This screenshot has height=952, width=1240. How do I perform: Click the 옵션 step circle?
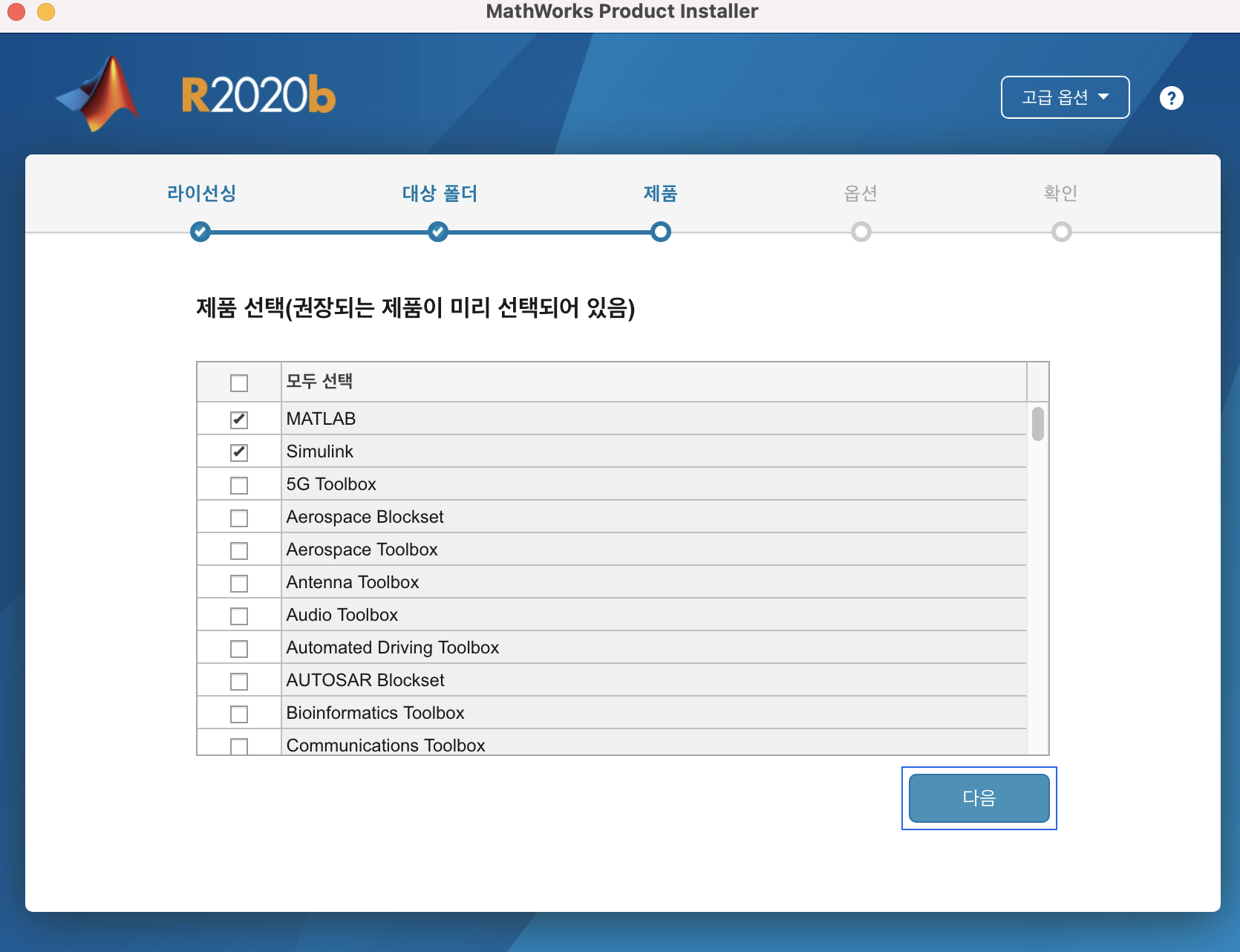861,232
